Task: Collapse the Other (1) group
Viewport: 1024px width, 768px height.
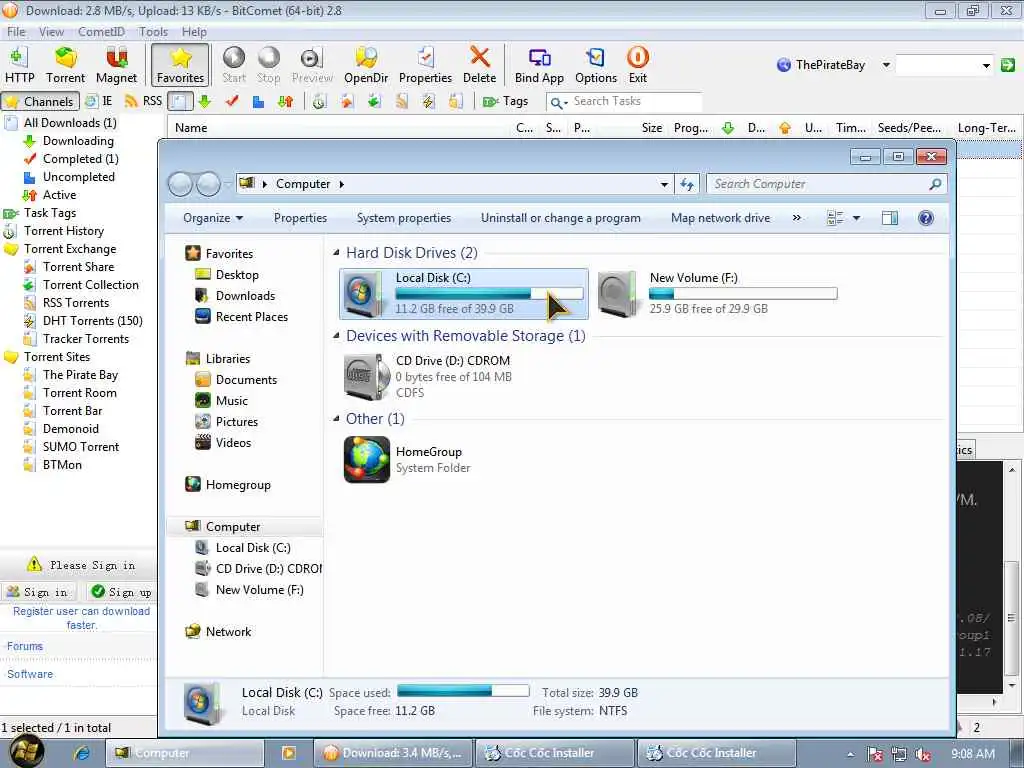Action: [336, 419]
